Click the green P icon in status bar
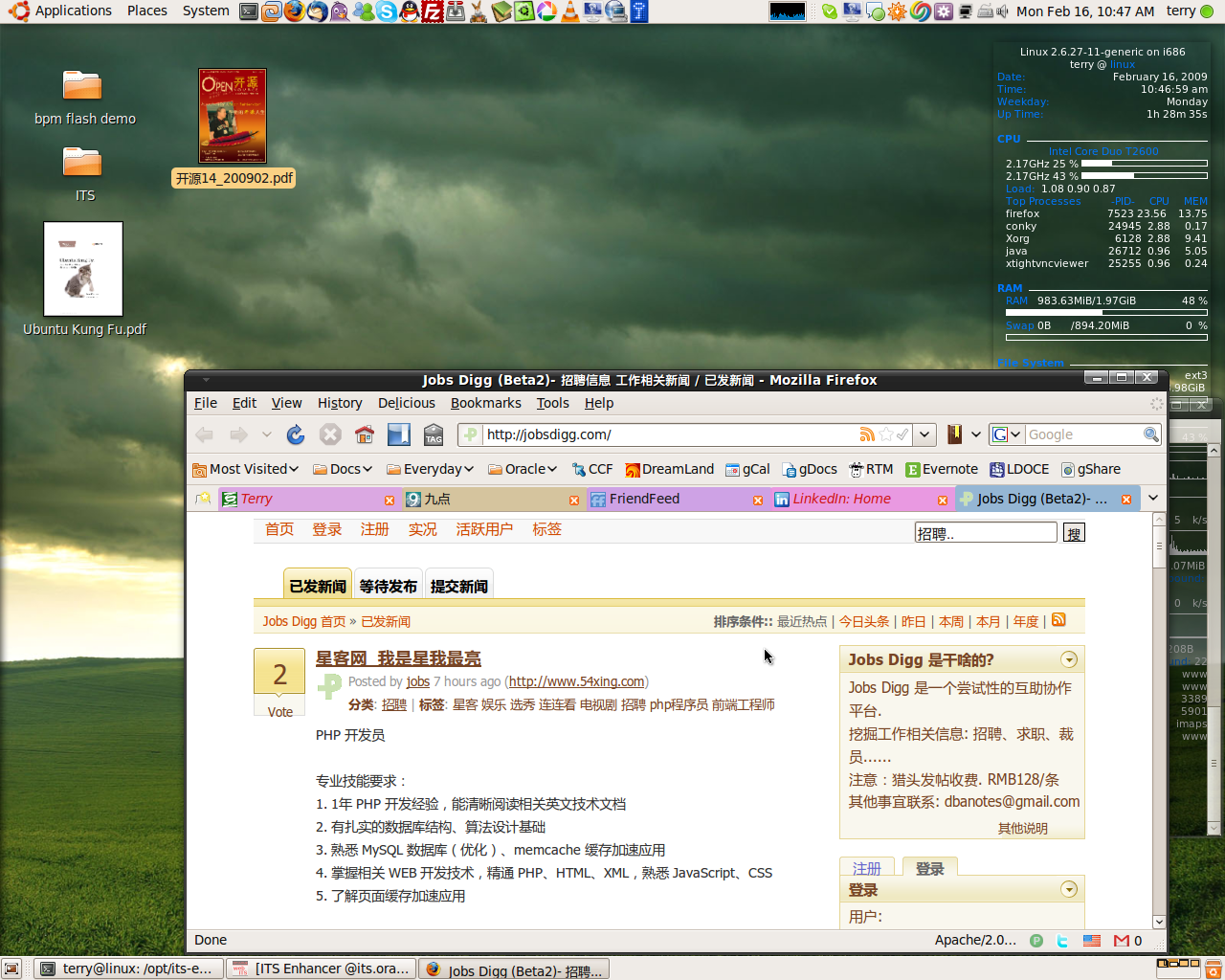The image size is (1225, 980). [x=1036, y=941]
